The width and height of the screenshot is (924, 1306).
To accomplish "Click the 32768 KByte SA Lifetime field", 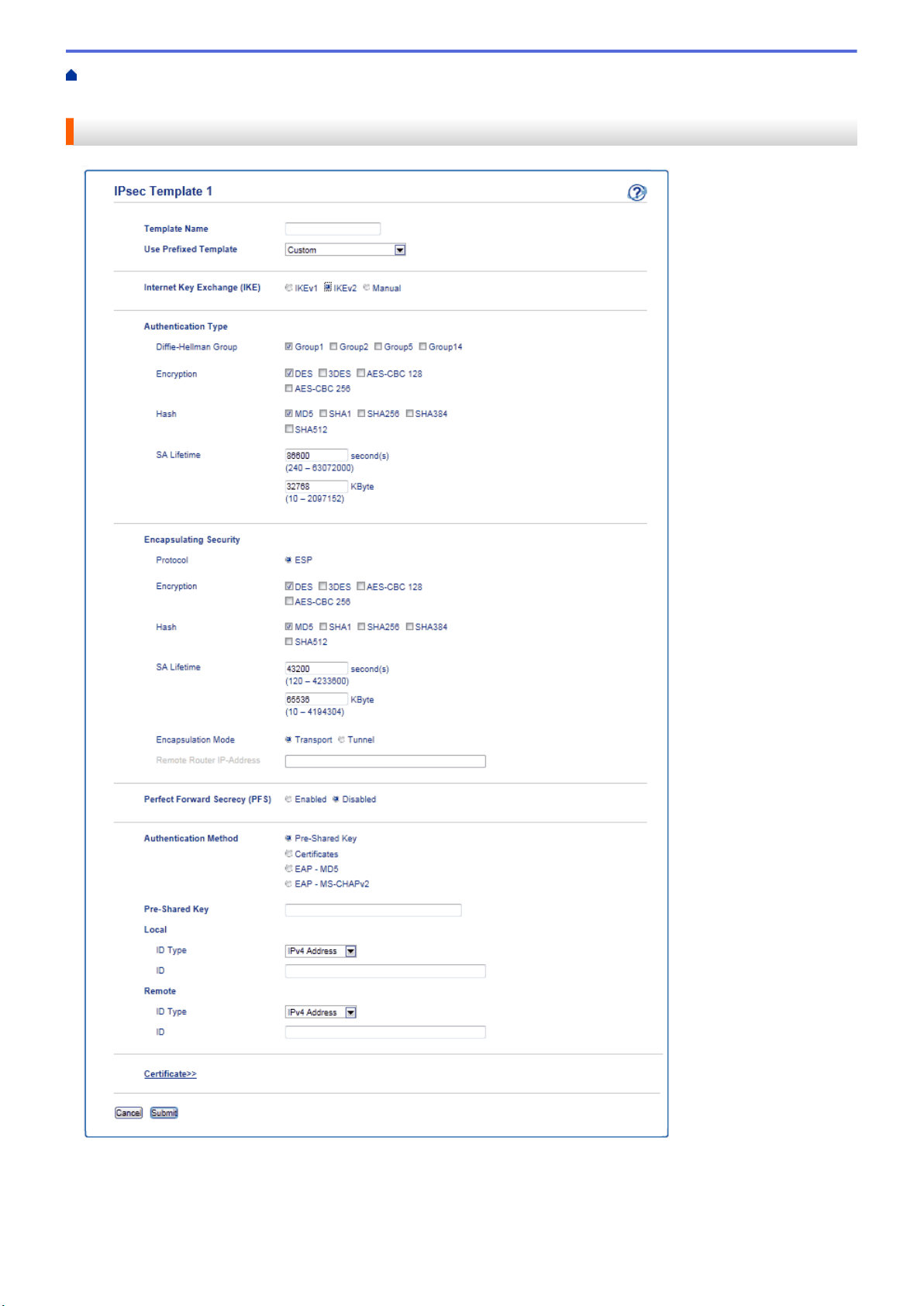I will (316, 487).
